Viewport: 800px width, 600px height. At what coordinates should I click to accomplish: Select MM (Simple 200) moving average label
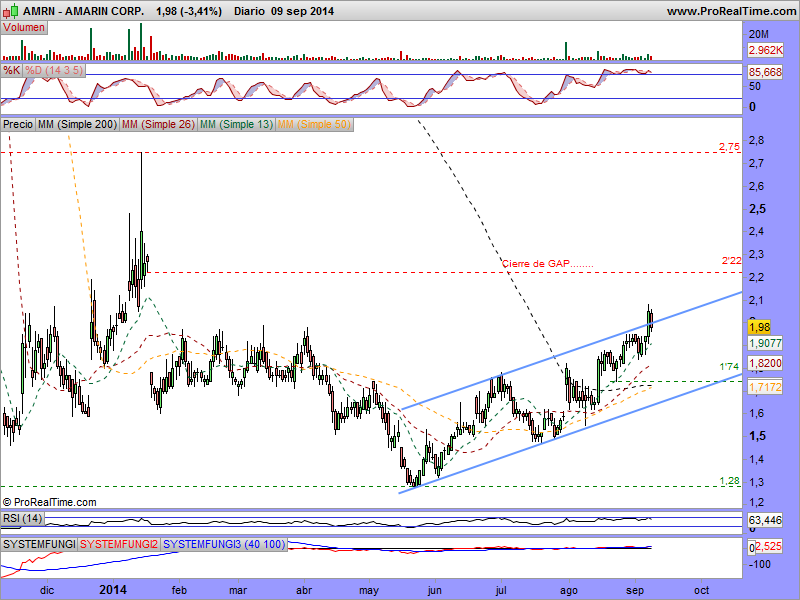(x=78, y=124)
